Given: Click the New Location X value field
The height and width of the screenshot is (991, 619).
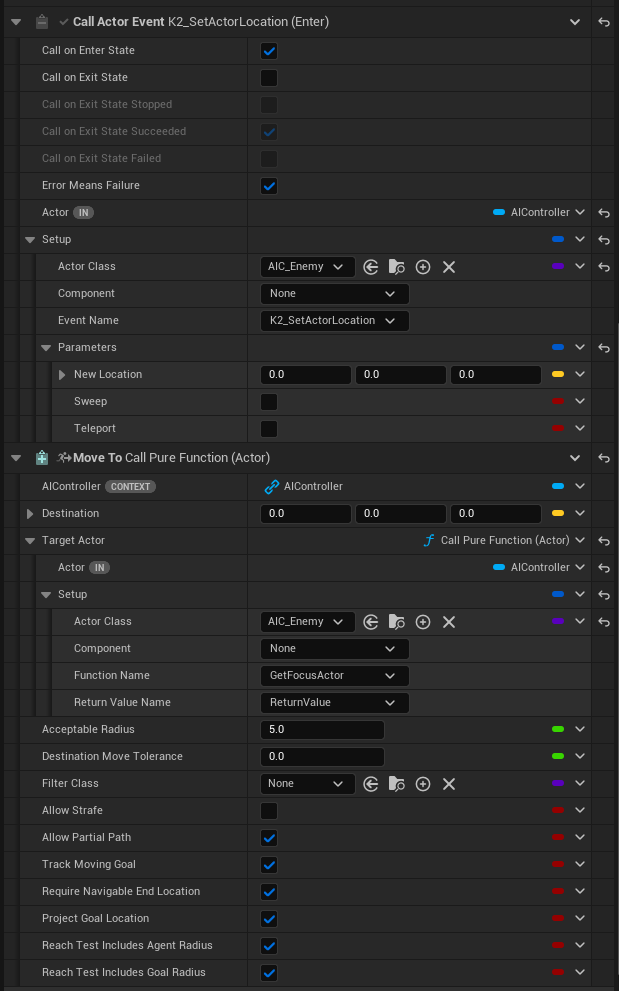Looking at the screenshot, I should click(x=305, y=375).
